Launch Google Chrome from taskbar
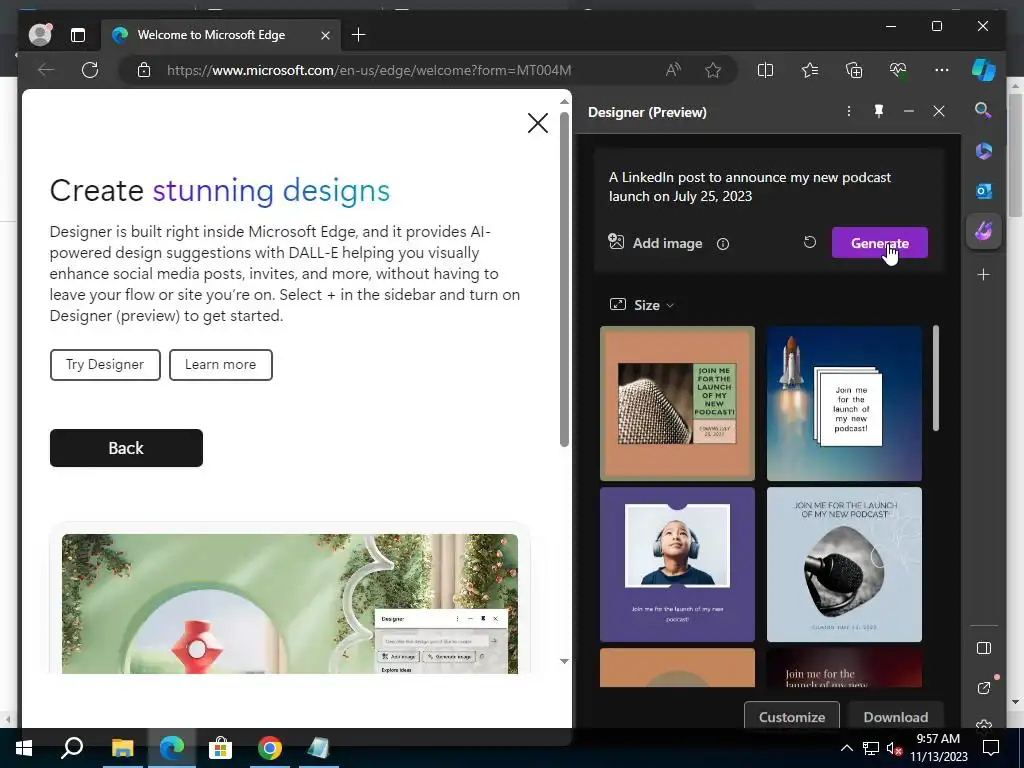The width and height of the screenshot is (1024, 768). click(x=270, y=748)
